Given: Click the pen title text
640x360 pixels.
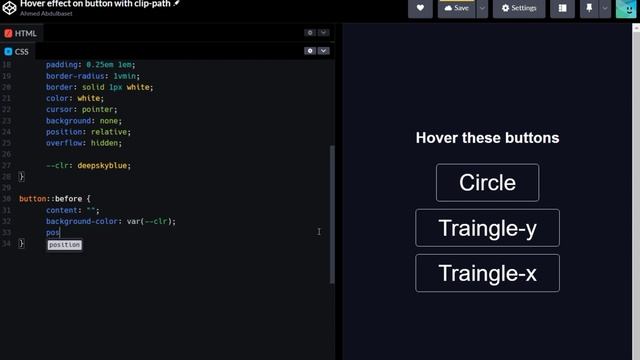Looking at the screenshot, I should [x=95, y=4].
